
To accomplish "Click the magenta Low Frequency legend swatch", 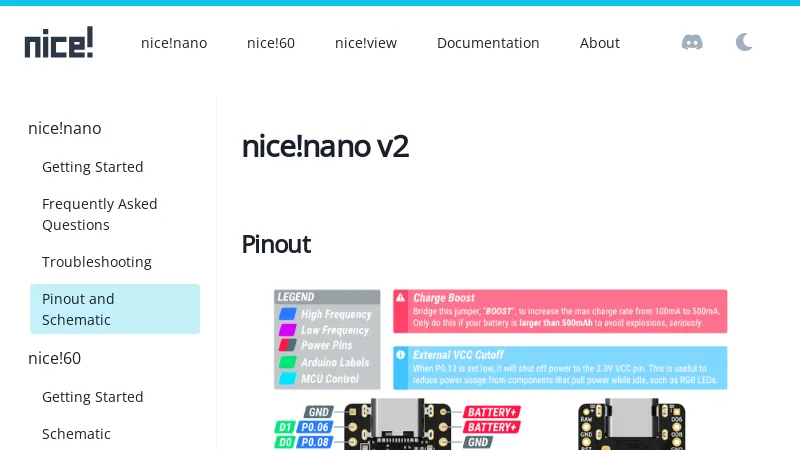I will tap(287, 330).
